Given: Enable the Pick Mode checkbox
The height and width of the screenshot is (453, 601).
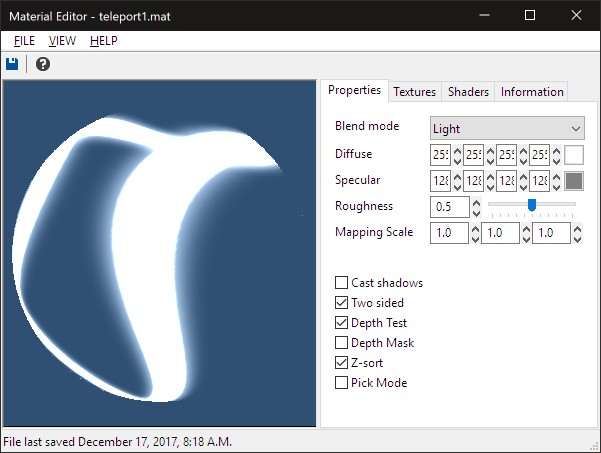Looking at the screenshot, I should pos(342,383).
